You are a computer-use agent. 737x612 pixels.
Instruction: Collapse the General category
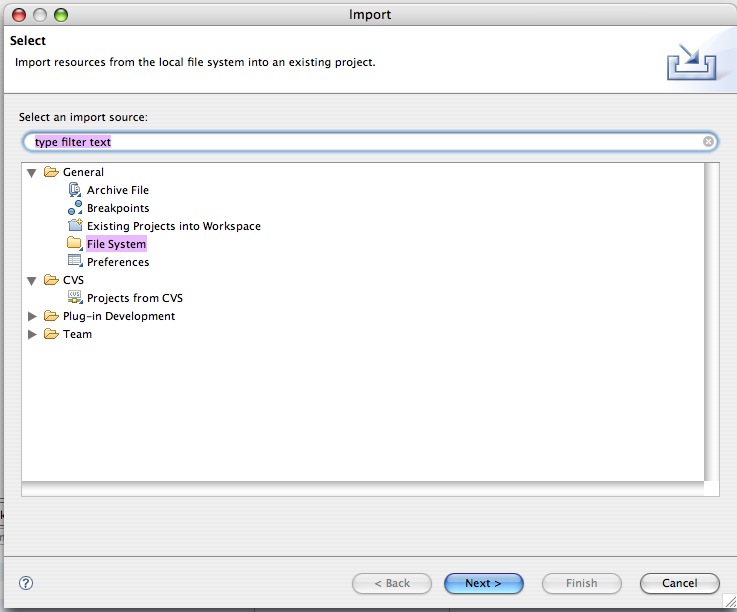pos(33,172)
